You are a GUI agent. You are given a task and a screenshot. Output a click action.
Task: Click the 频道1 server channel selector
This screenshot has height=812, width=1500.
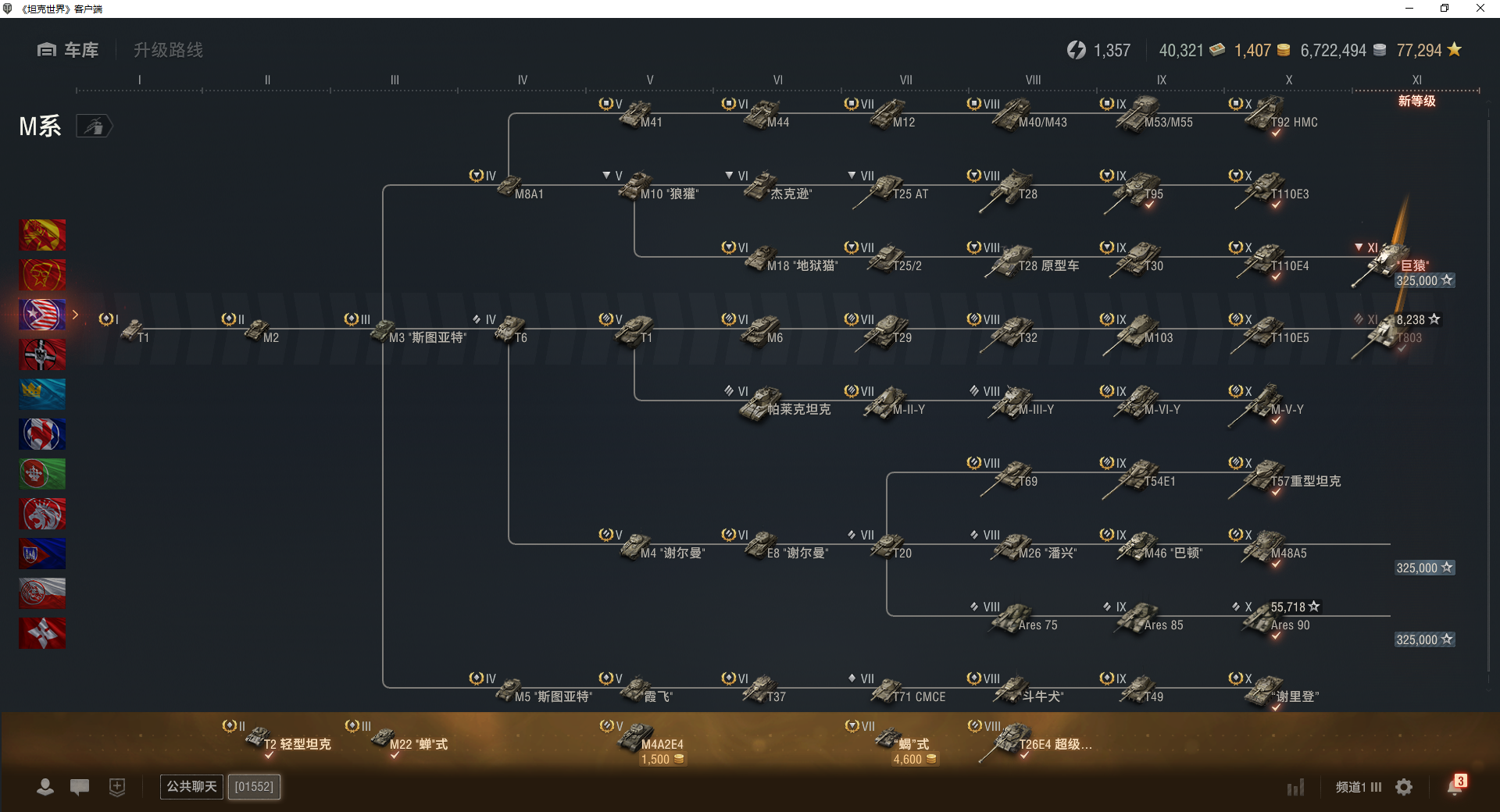tap(1359, 787)
